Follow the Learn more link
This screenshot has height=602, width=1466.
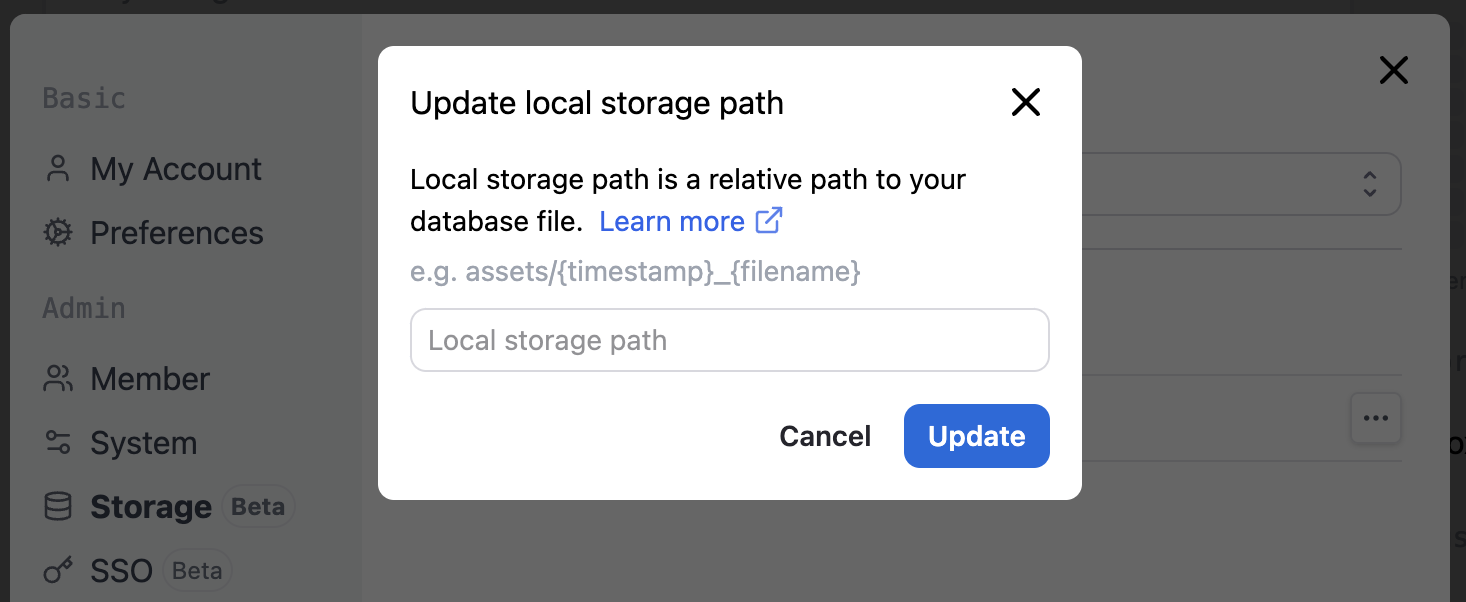[x=672, y=221]
